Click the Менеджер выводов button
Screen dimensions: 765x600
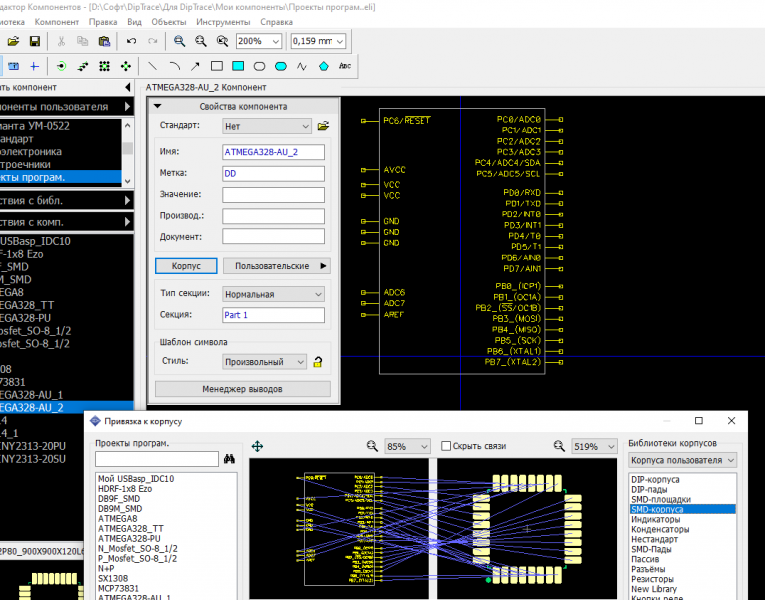coord(242,389)
